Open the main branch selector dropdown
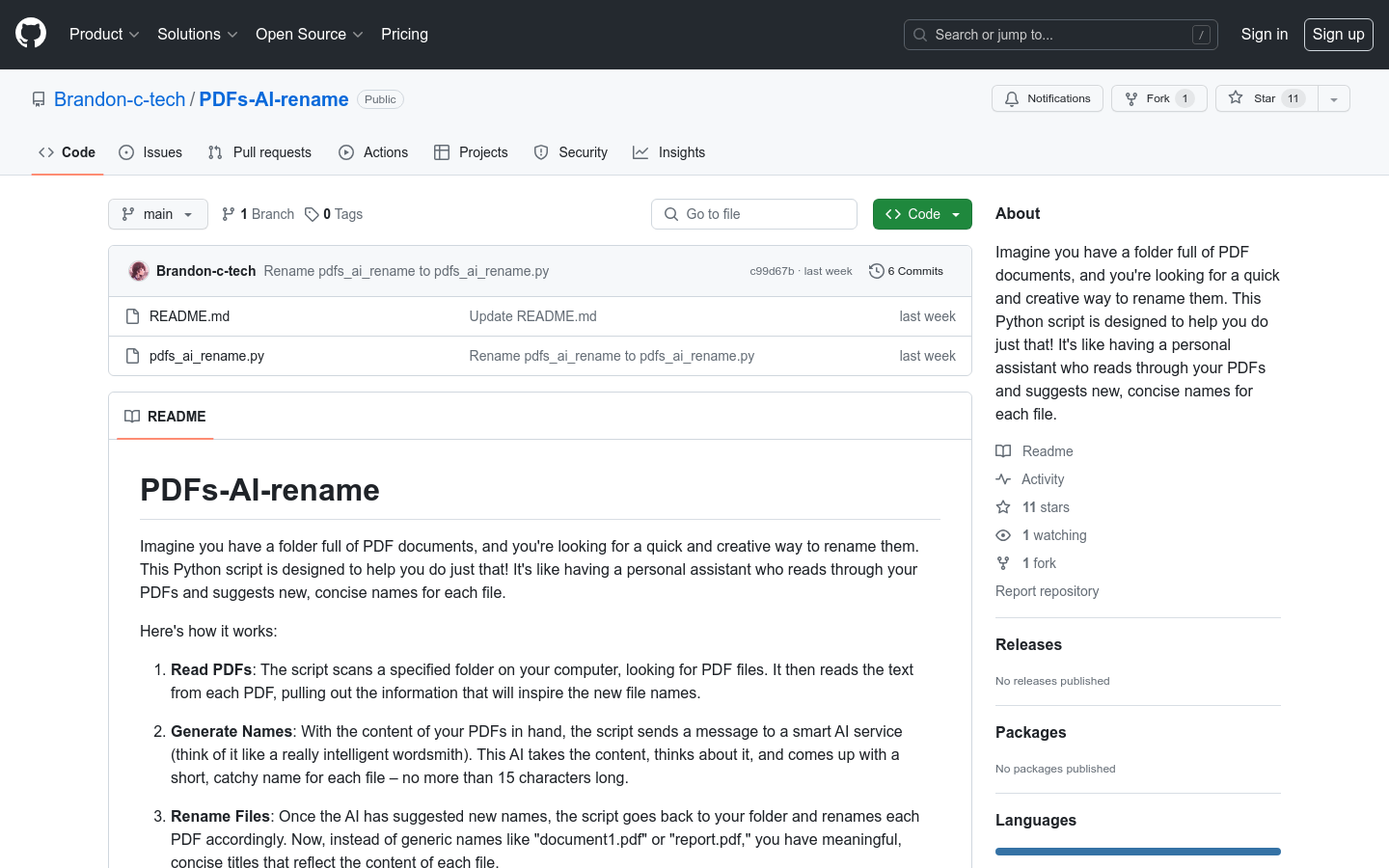Screen dimensions: 1389x868 click(x=158, y=214)
